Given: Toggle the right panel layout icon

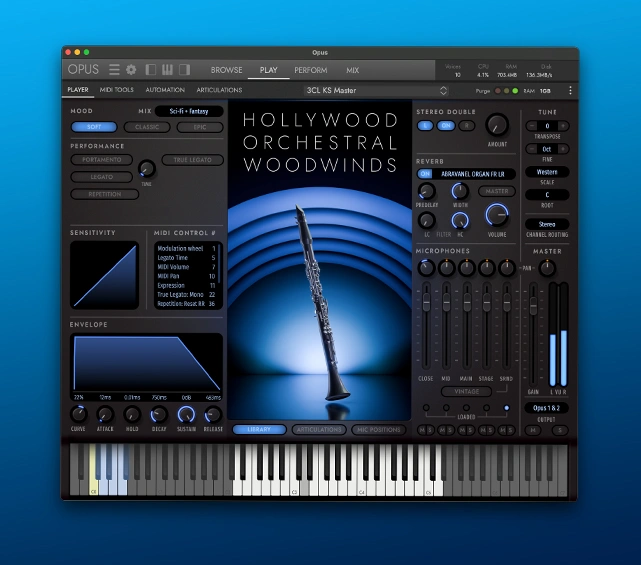Looking at the screenshot, I should 184,70.
